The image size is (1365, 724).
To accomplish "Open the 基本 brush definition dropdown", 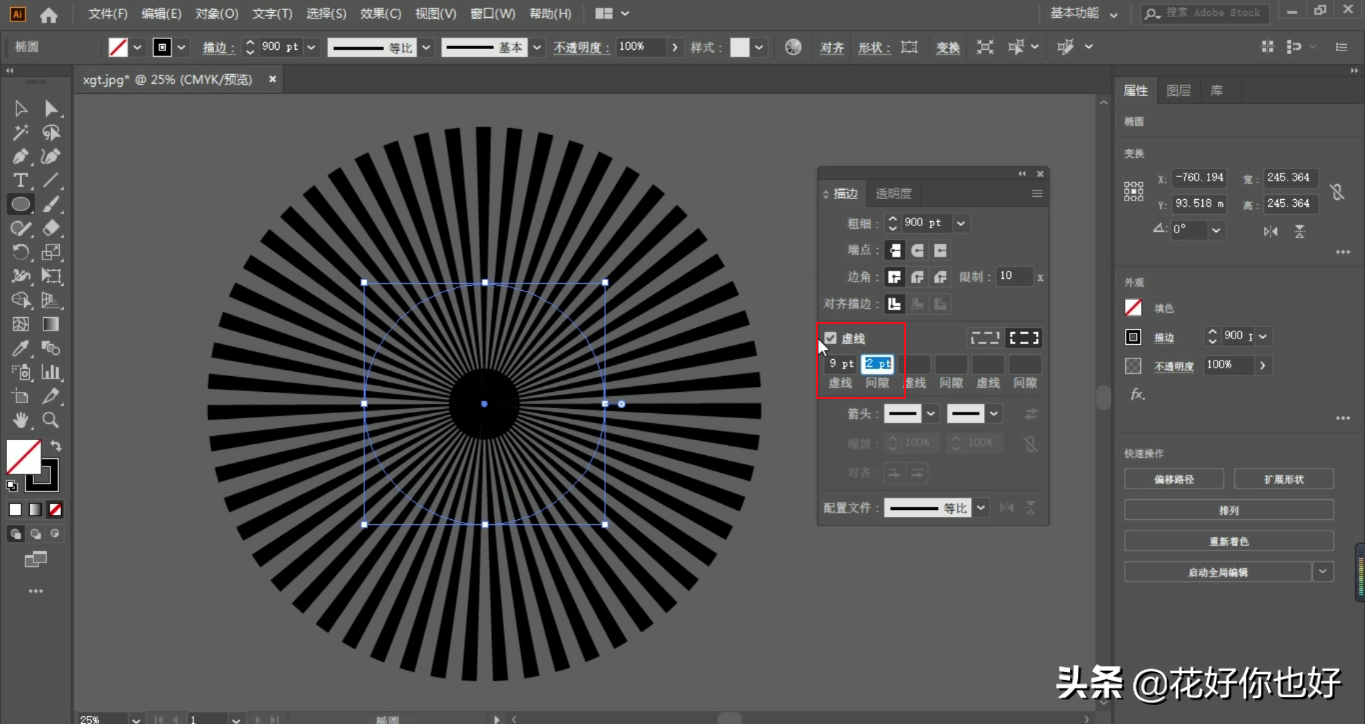I will point(537,47).
